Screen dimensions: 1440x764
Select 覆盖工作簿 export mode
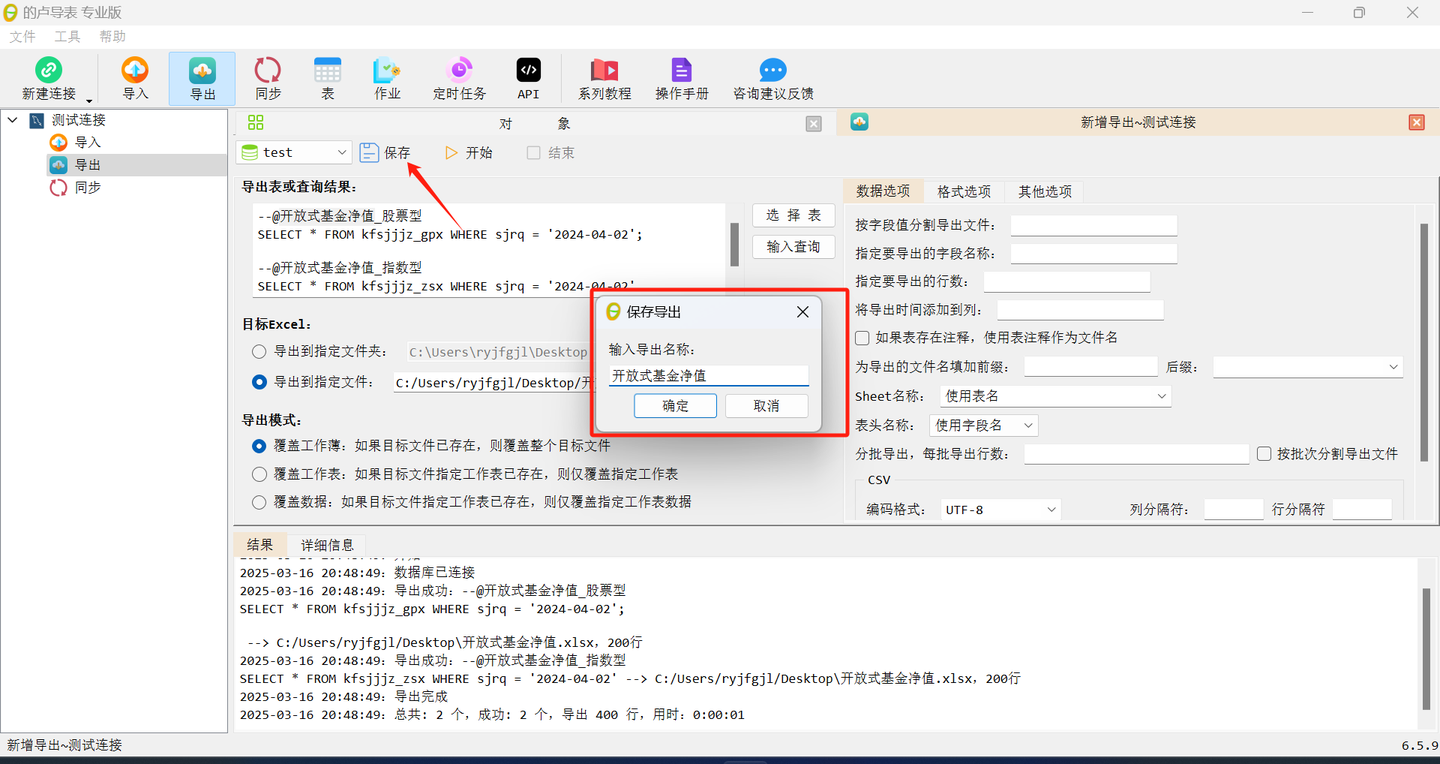pos(260,446)
